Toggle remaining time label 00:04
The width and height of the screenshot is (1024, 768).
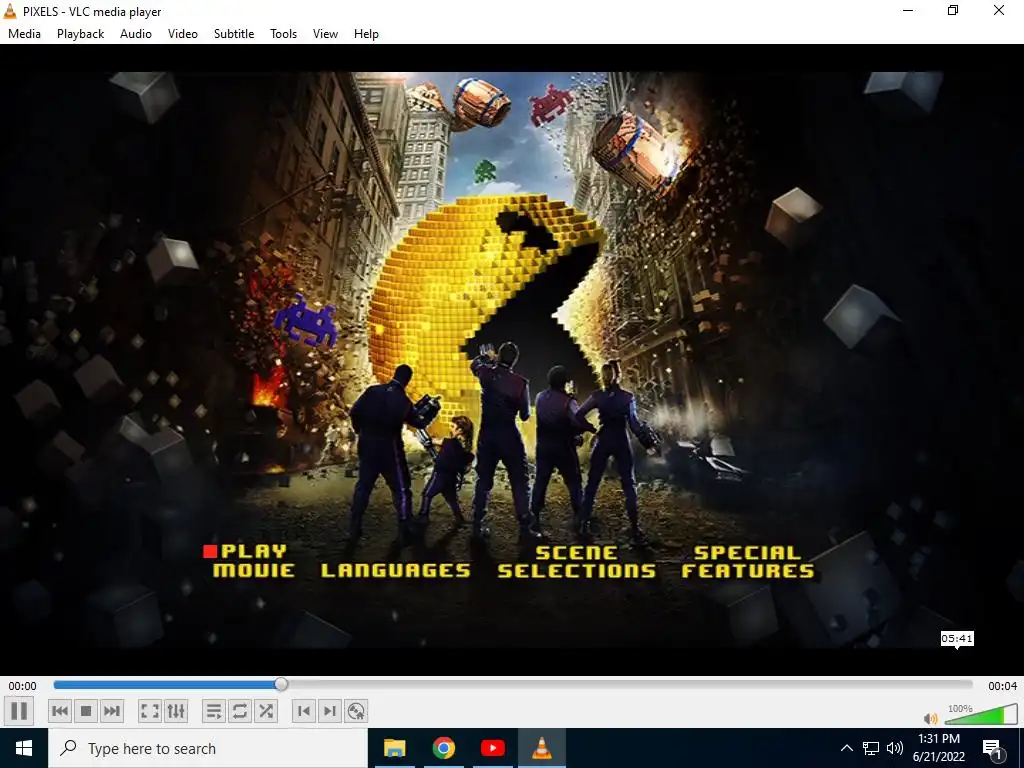[1002, 686]
